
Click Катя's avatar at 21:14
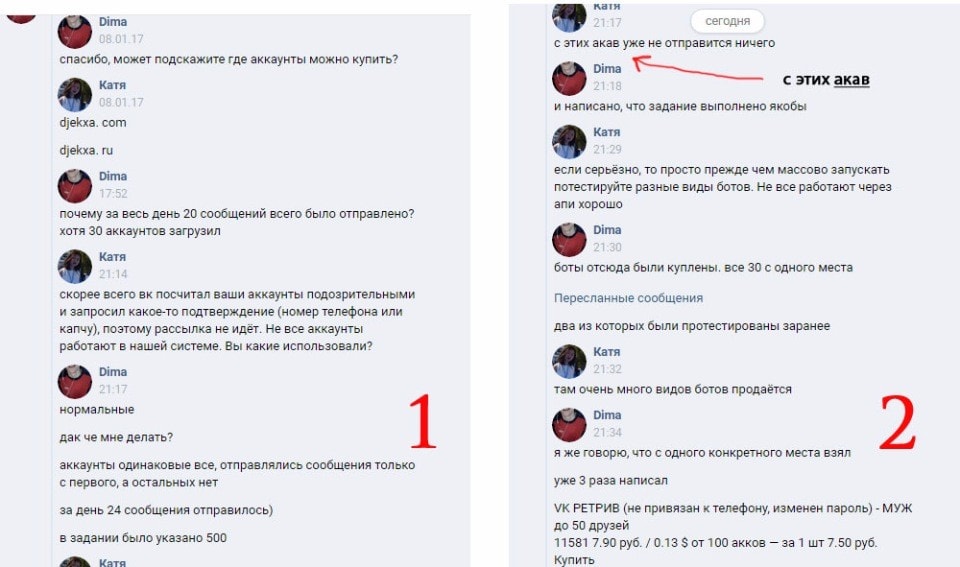75,266
